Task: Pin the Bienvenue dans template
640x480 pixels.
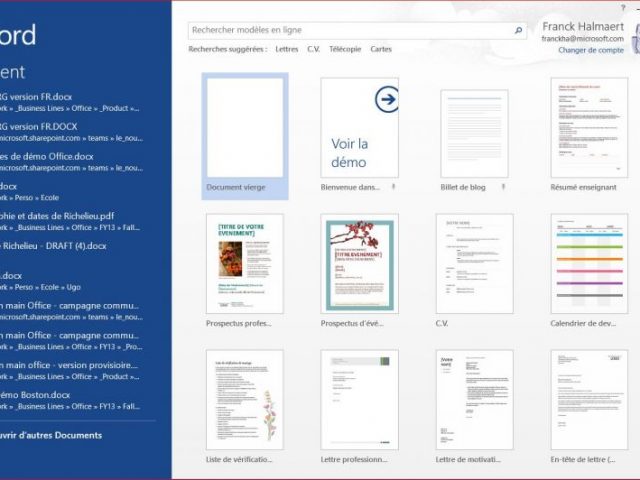Action: pyautogui.click(x=392, y=187)
